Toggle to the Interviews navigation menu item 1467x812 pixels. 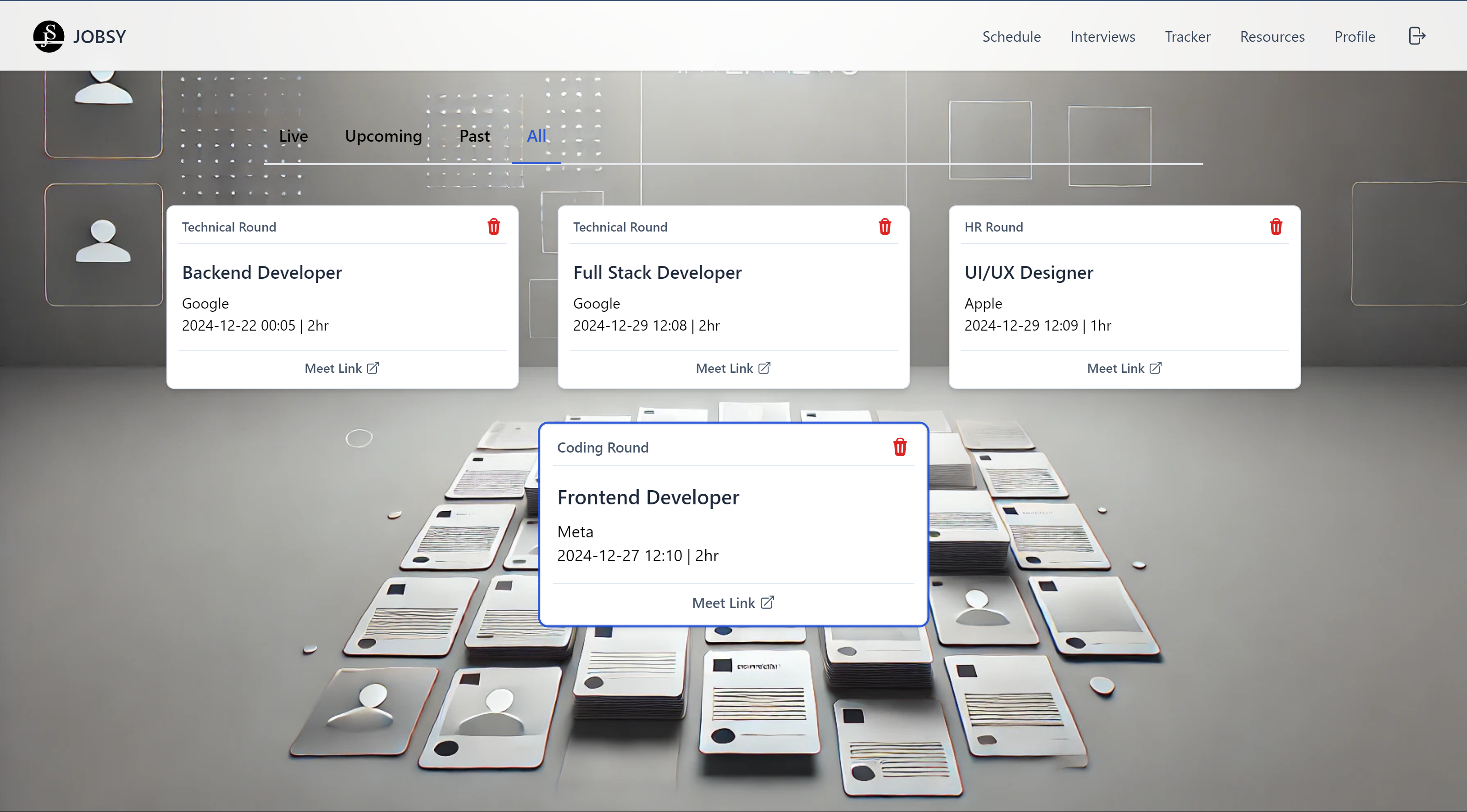1102,35
